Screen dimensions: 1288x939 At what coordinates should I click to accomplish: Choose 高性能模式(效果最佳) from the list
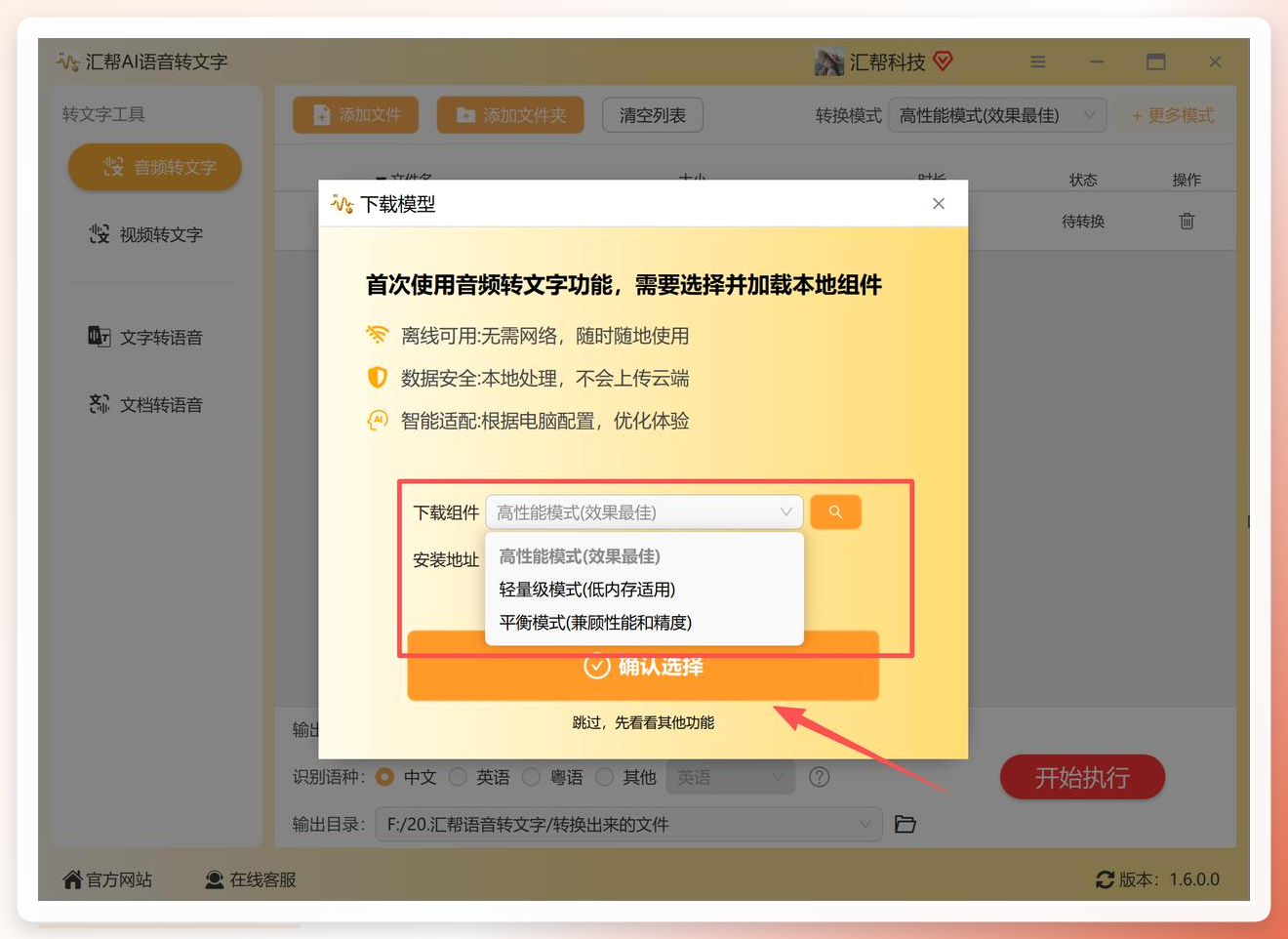point(644,556)
